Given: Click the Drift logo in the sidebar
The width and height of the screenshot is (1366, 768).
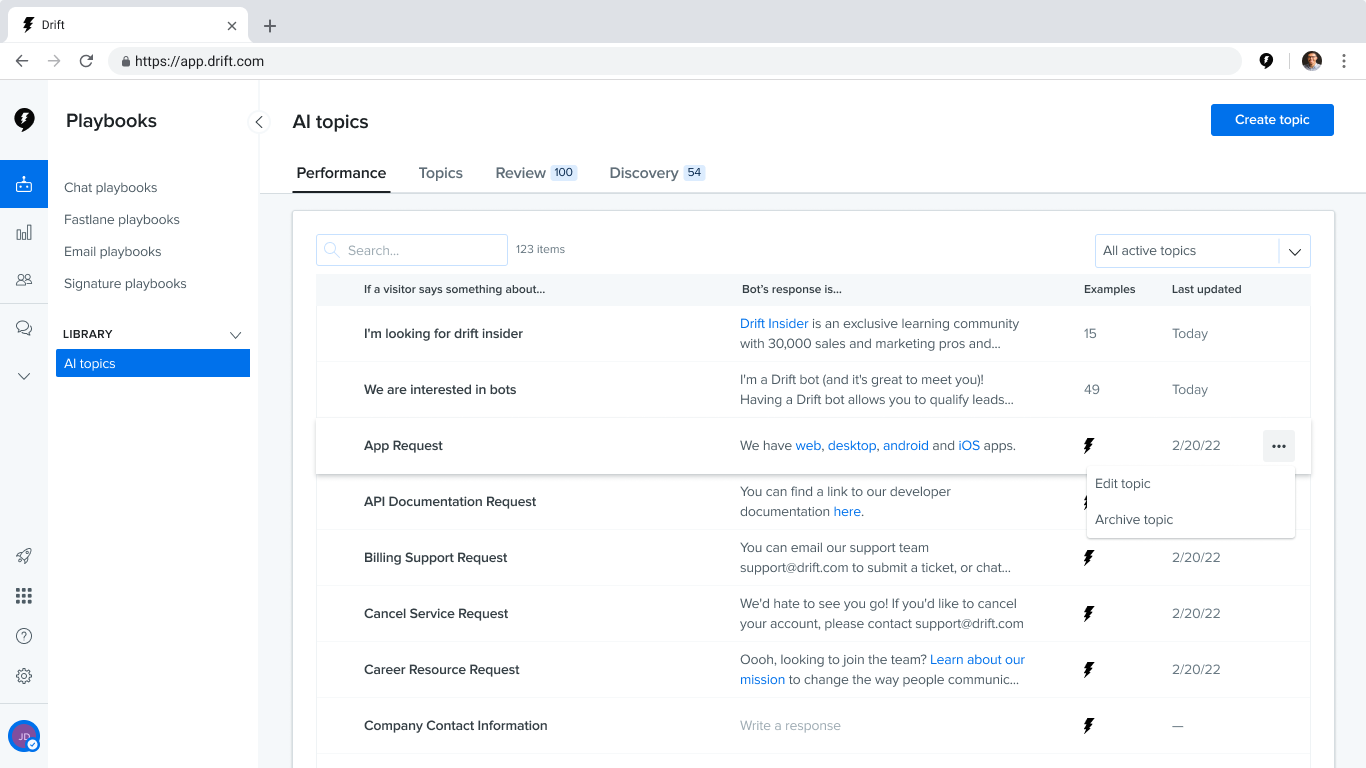Looking at the screenshot, I should point(24,120).
